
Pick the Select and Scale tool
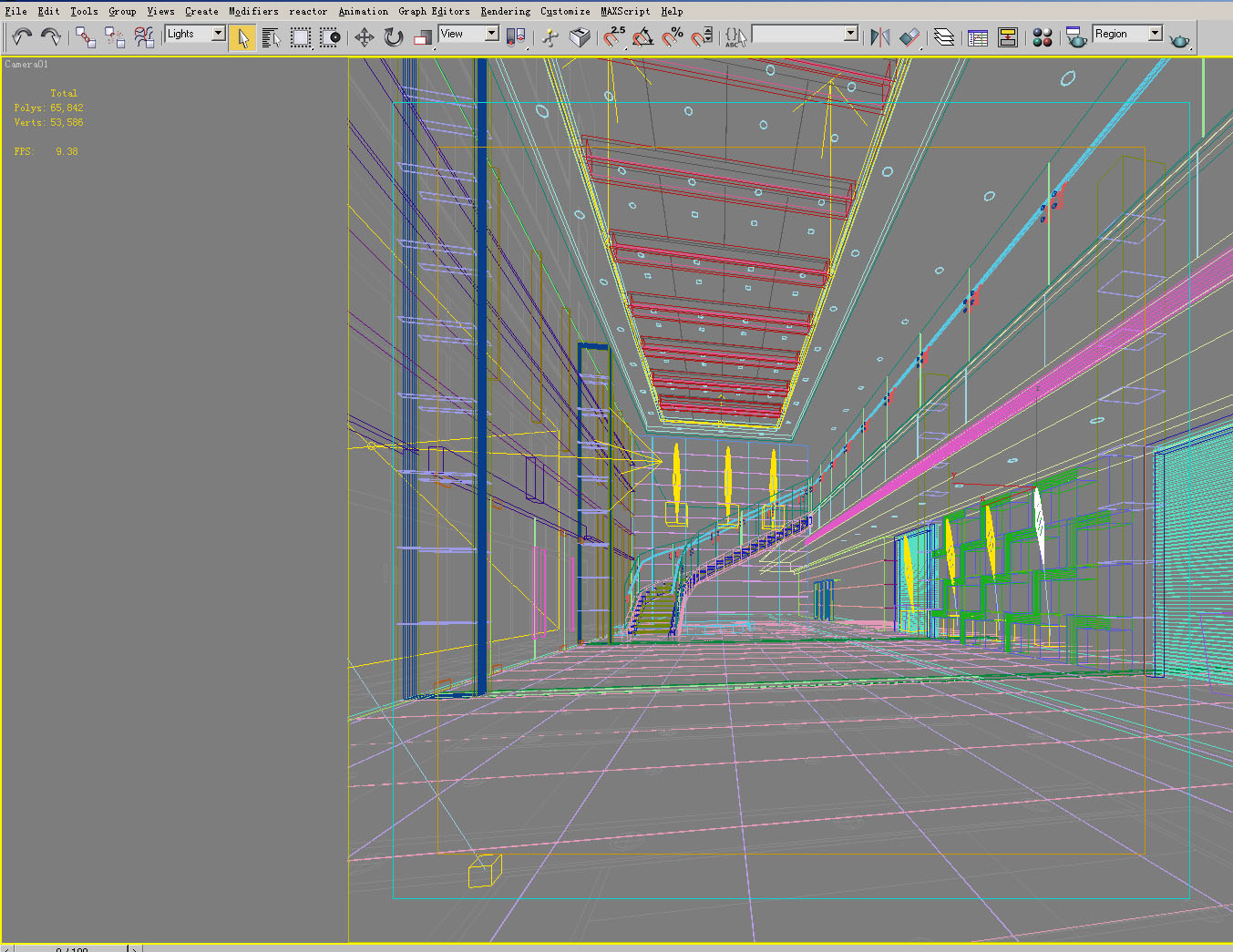[422, 36]
